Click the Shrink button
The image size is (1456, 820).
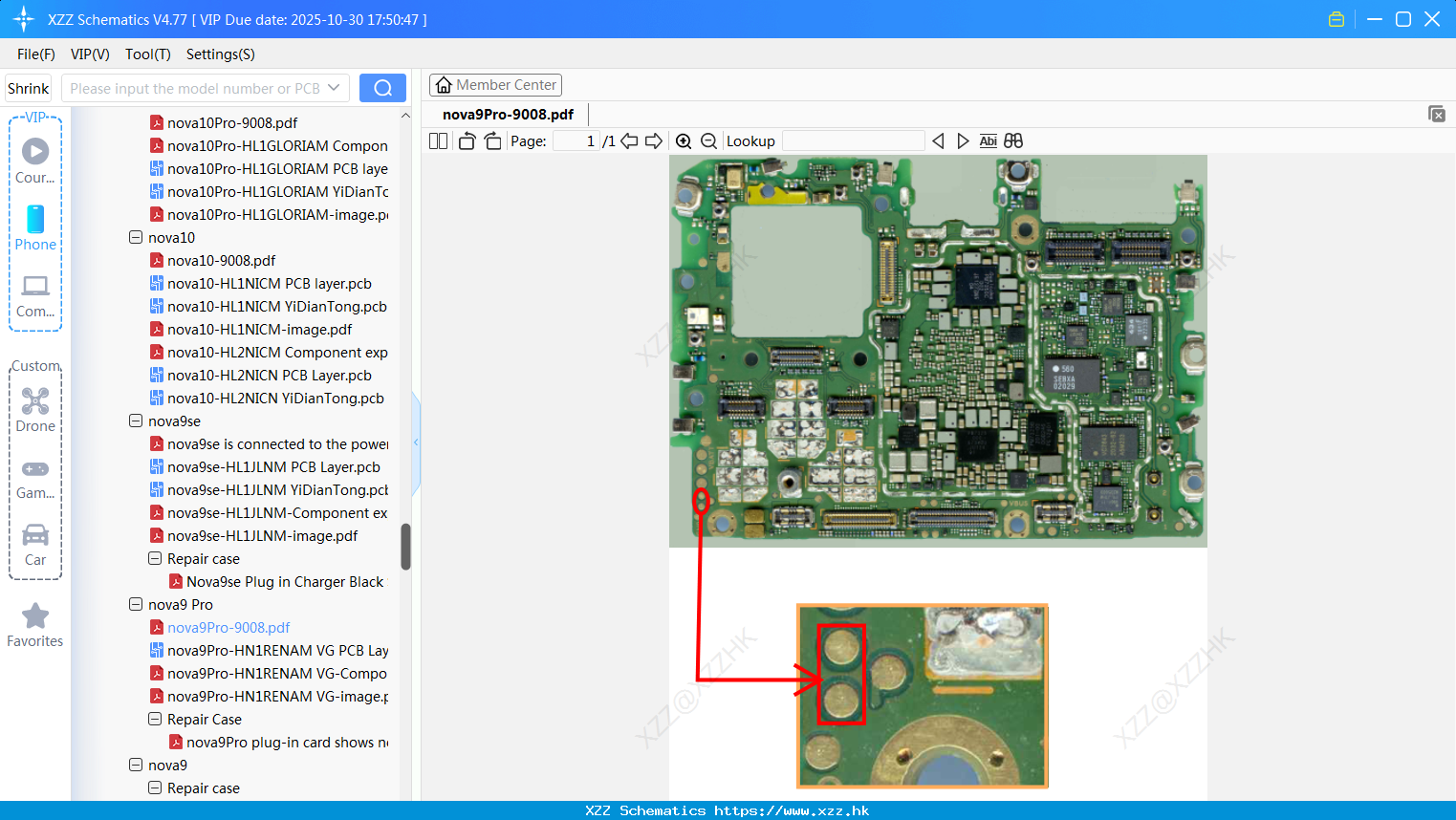click(x=29, y=88)
